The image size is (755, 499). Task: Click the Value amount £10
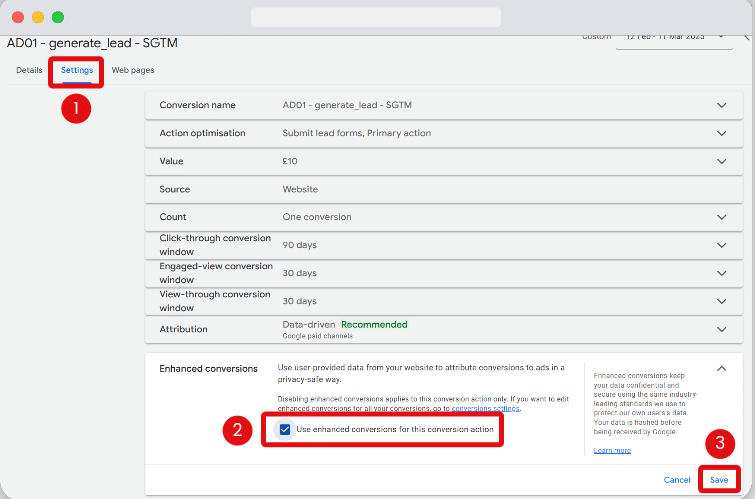point(290,161)
